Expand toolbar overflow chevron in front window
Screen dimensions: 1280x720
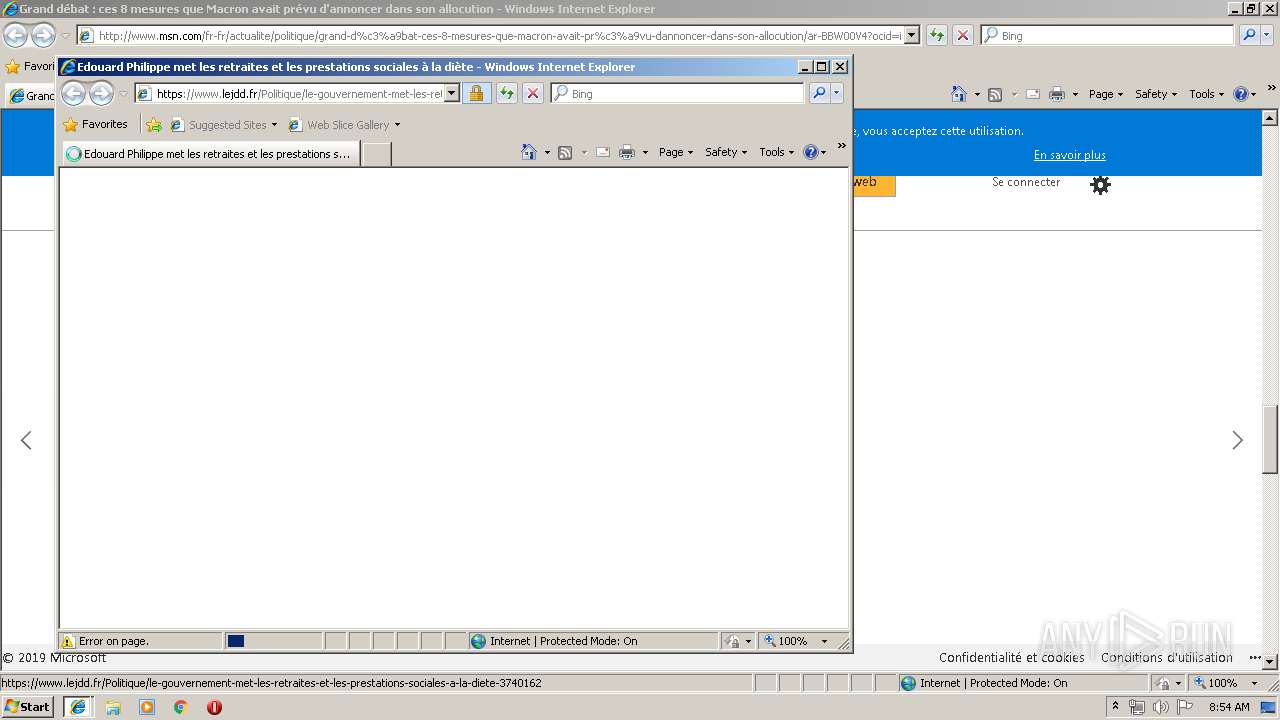pos(841,146)
